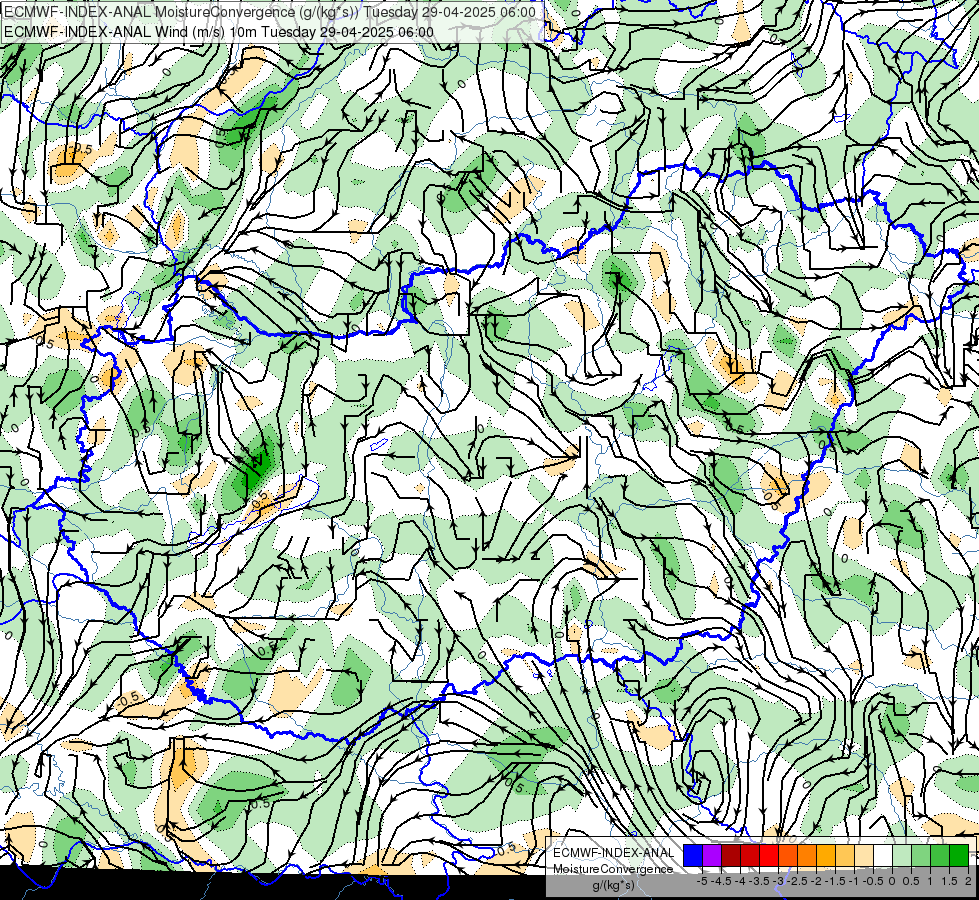Click the orange swatch between -2.5 and -2
Screen dimensions: 979x900
pos(807,856)
